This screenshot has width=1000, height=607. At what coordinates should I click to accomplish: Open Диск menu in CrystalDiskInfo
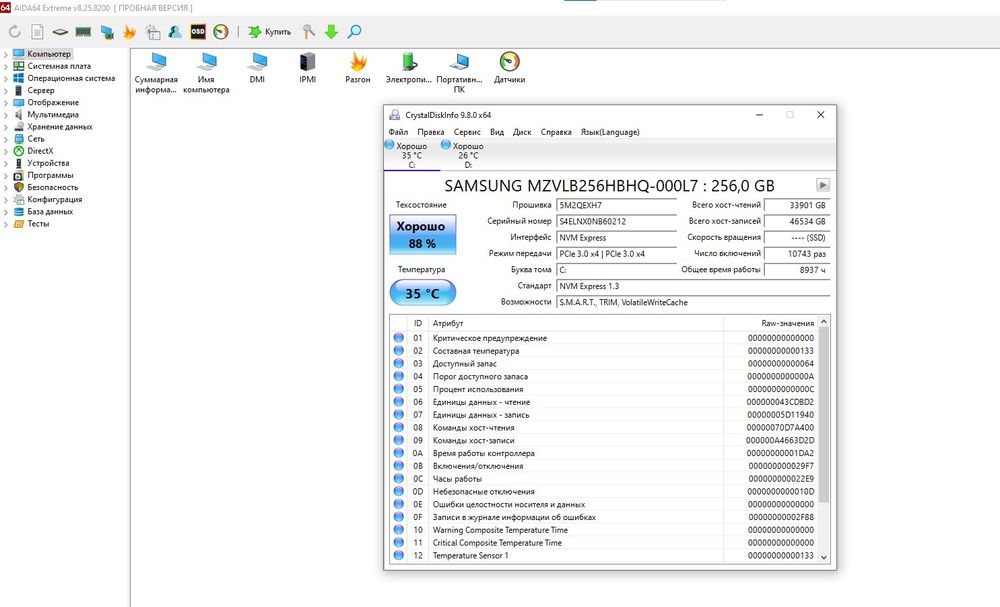click(x=522, y=132)
